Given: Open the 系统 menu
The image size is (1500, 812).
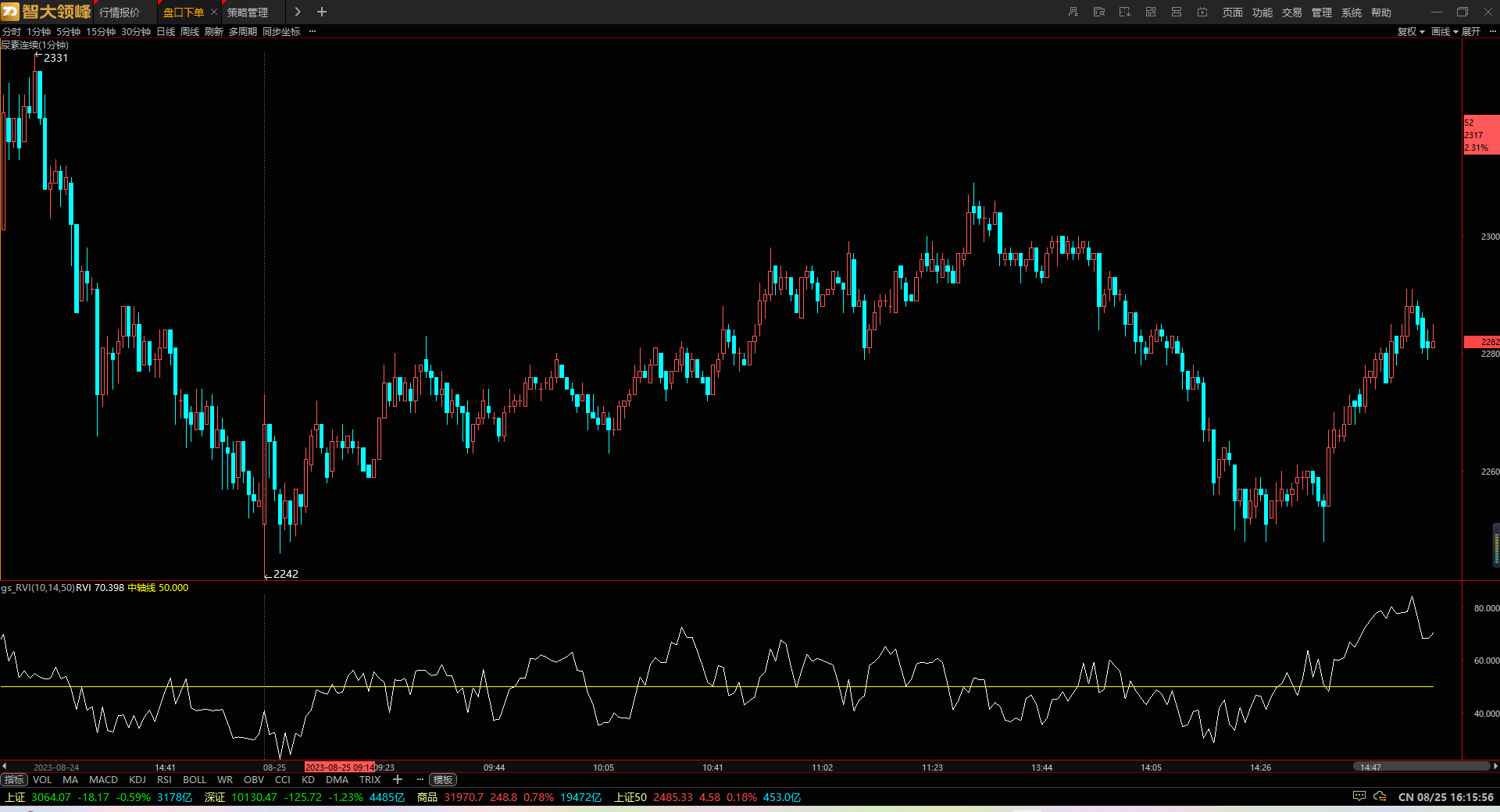Looking at the screenshot, I should pos(1352,12).
